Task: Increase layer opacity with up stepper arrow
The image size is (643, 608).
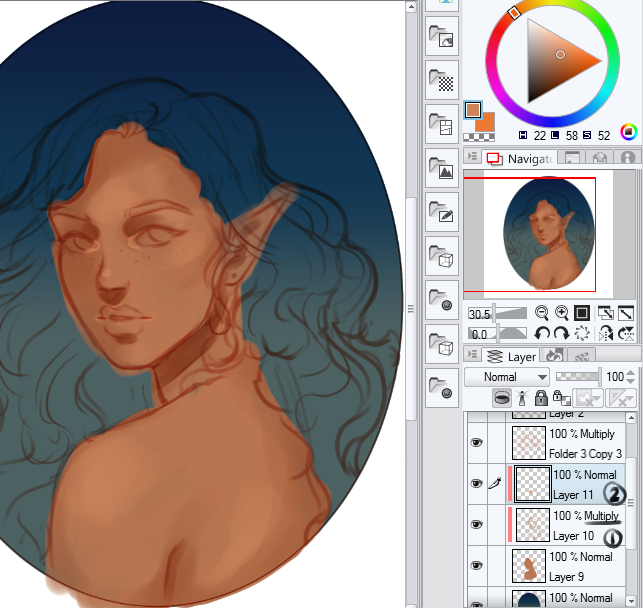Action: [632, 373]
